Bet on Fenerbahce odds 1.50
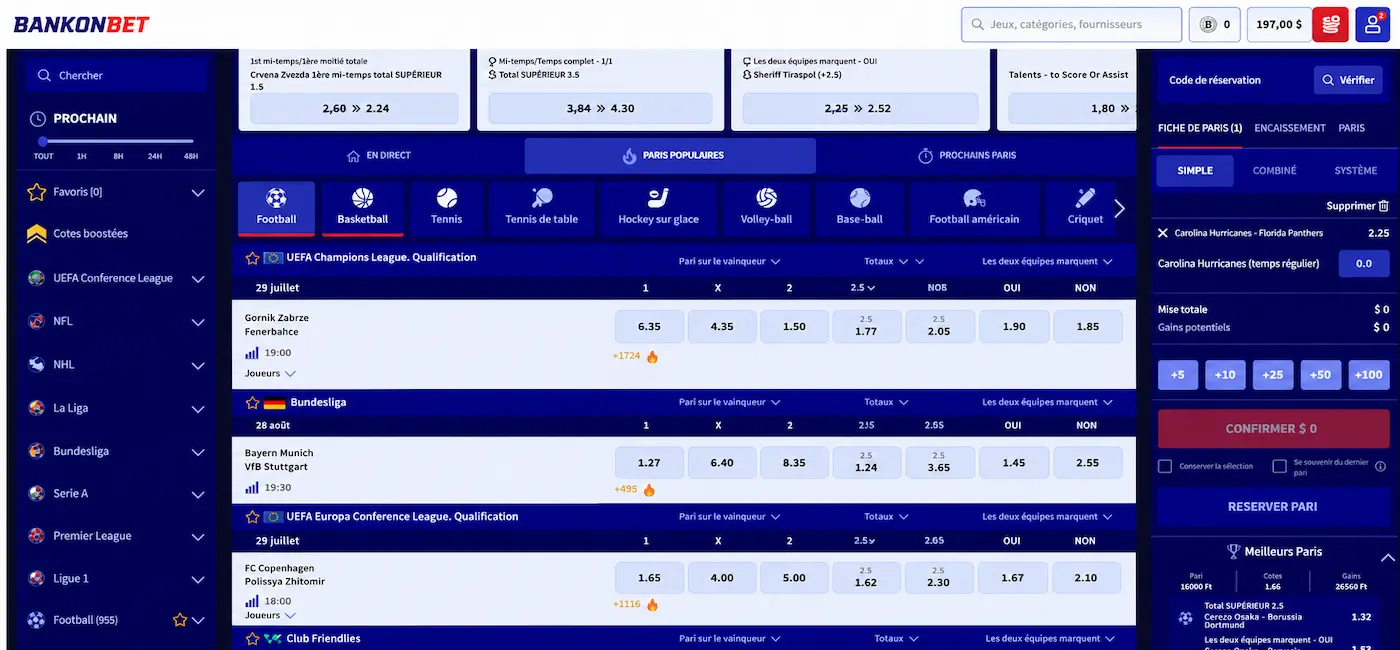The width and height of the screenshot is (1400, 650). (x=795, y=327)
